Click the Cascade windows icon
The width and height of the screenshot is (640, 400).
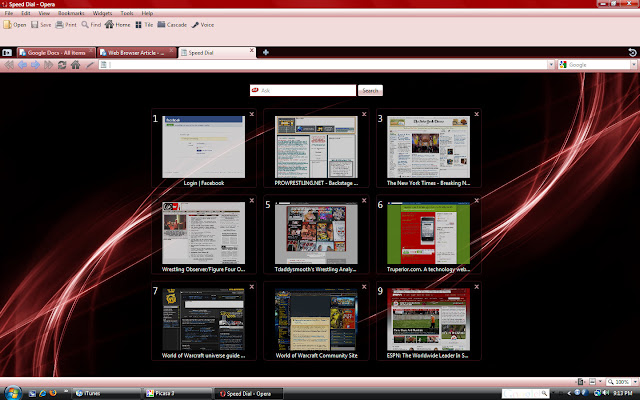[172, 24]
